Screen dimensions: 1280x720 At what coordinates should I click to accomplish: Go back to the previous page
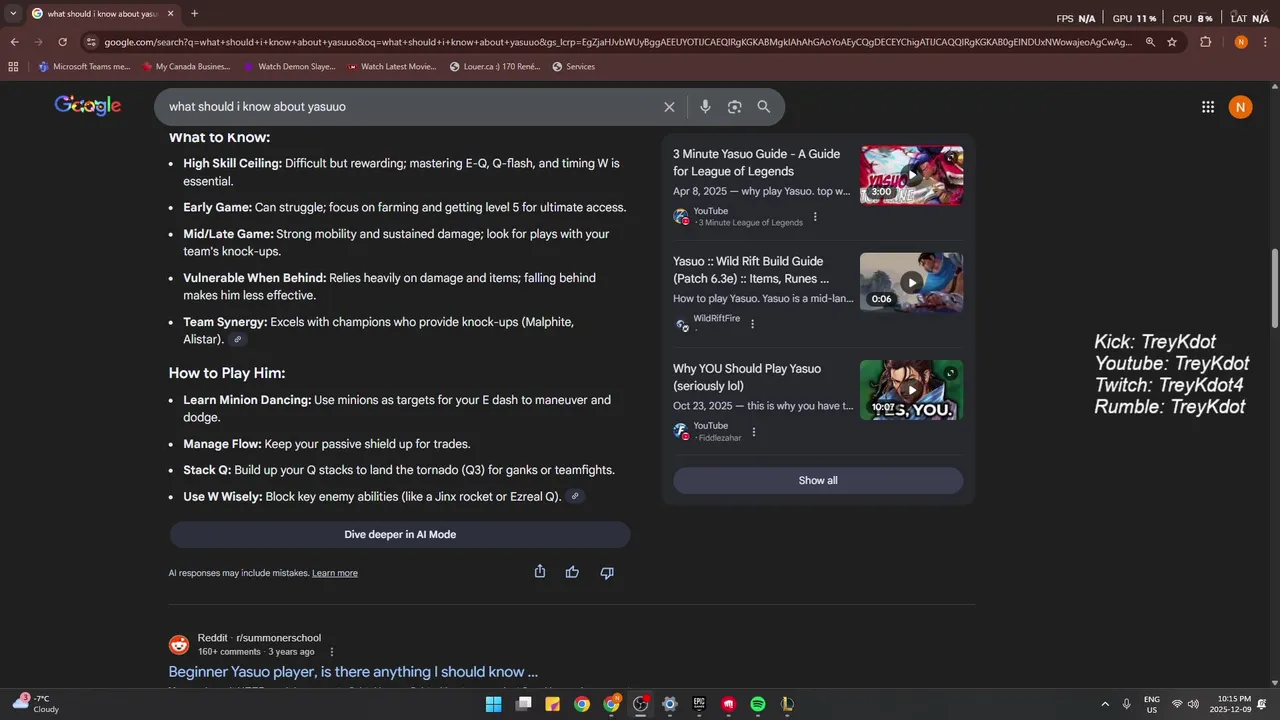point(15,42)
